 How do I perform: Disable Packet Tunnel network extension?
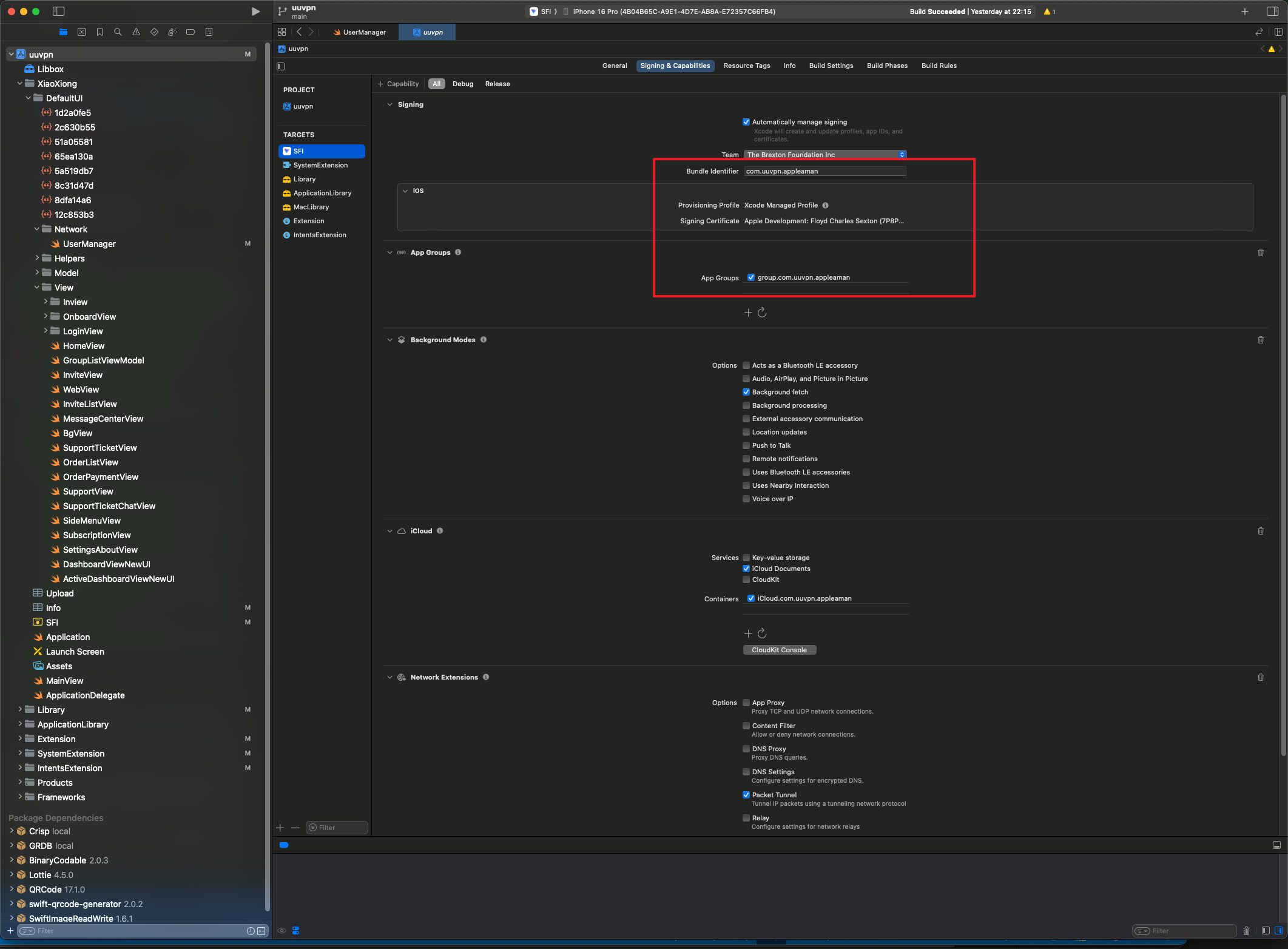746,795
